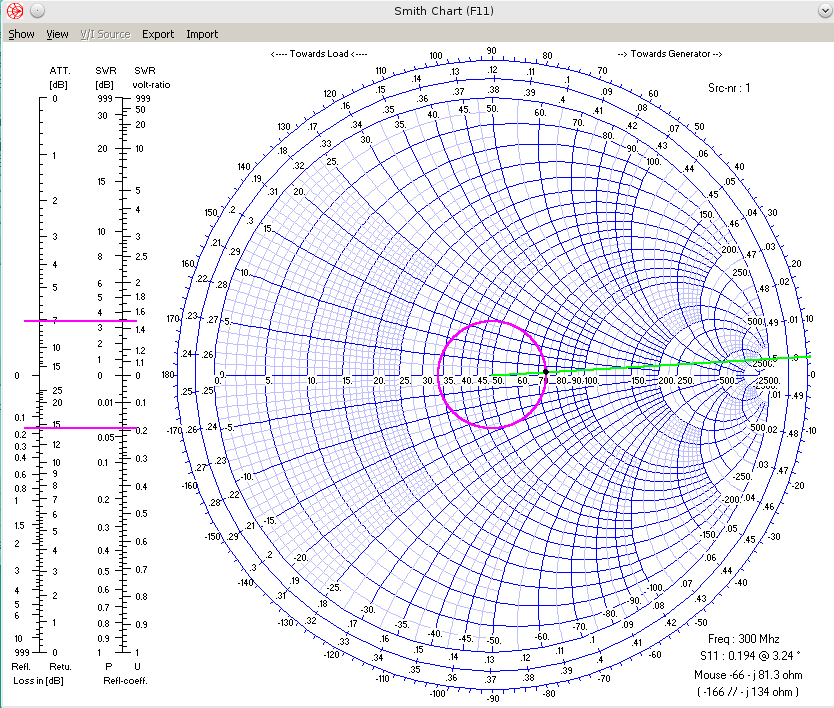Click the '90' degree label at chart top

pos(491,51)
